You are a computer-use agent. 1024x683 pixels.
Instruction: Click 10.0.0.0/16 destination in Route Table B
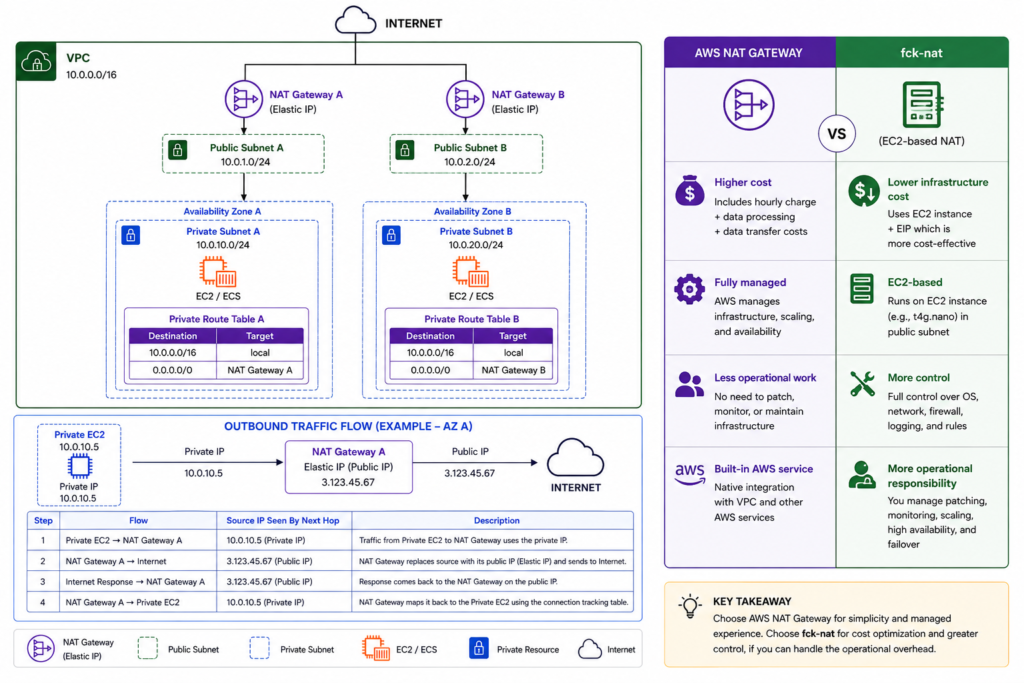coord(430,353)
